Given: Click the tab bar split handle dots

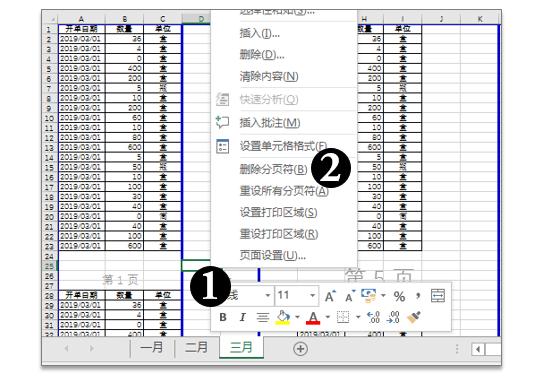Looking at the screenshot, I should point(457,349).
